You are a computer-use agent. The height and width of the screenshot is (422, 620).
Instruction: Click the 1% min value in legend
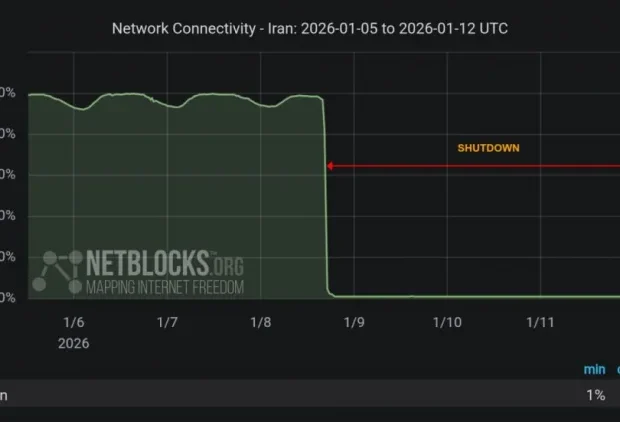click(x=596, y=395)
